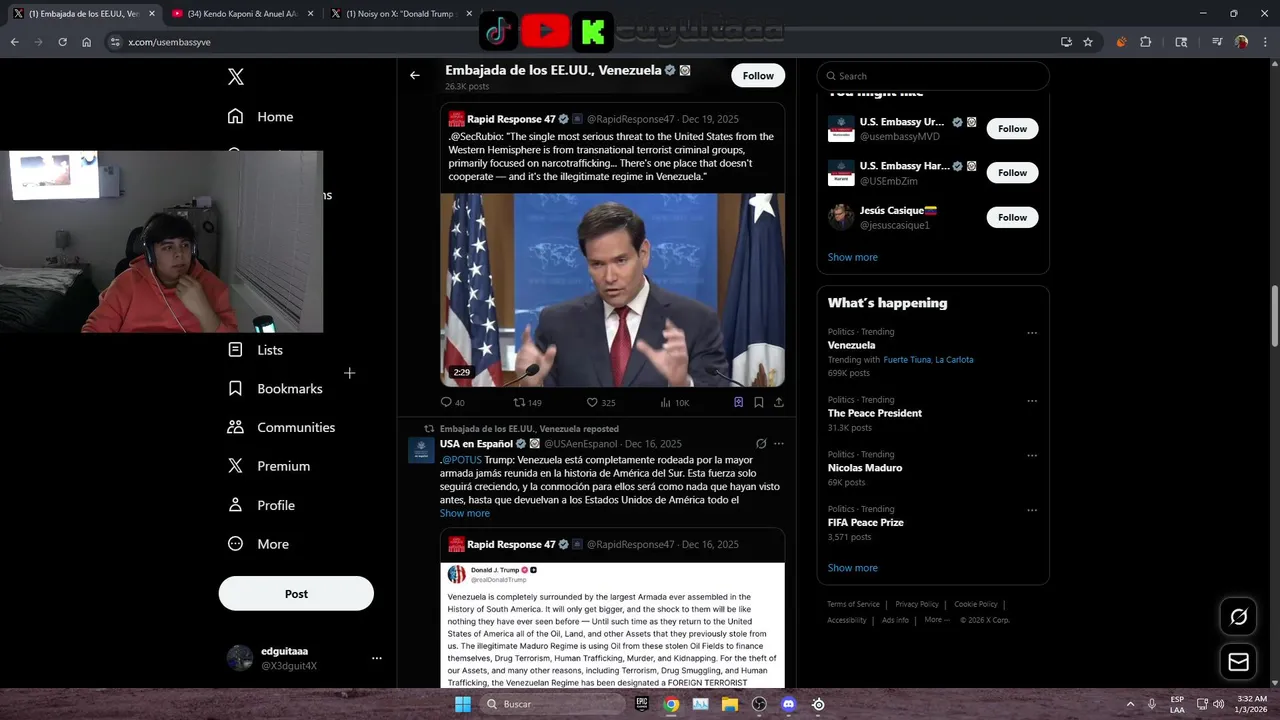Follow U.S. Embassy Harare account
This screenshot has height=720, width=1280.
pyautogui.click(x=1012, y=173)
